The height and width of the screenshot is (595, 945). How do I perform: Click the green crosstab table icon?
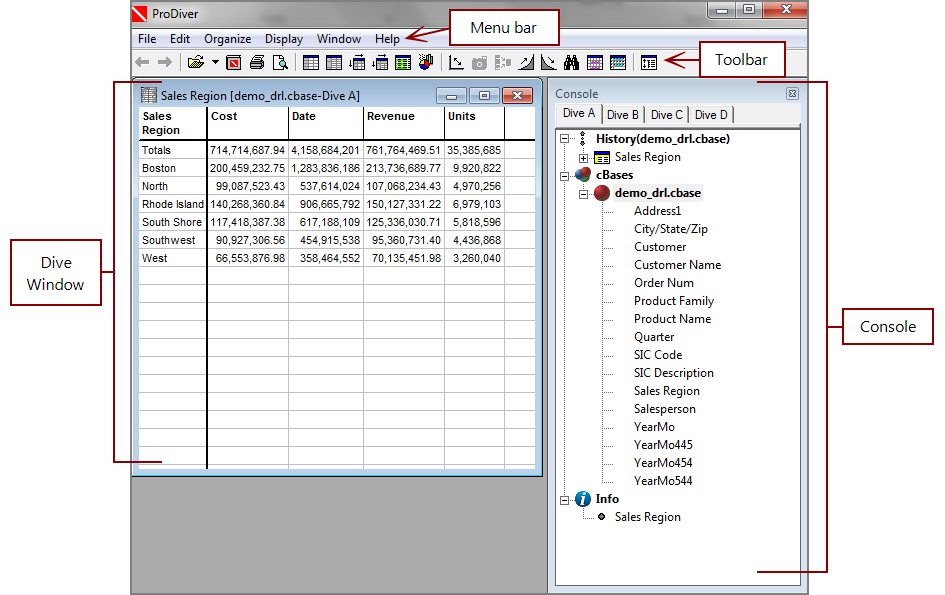(403, 63)
